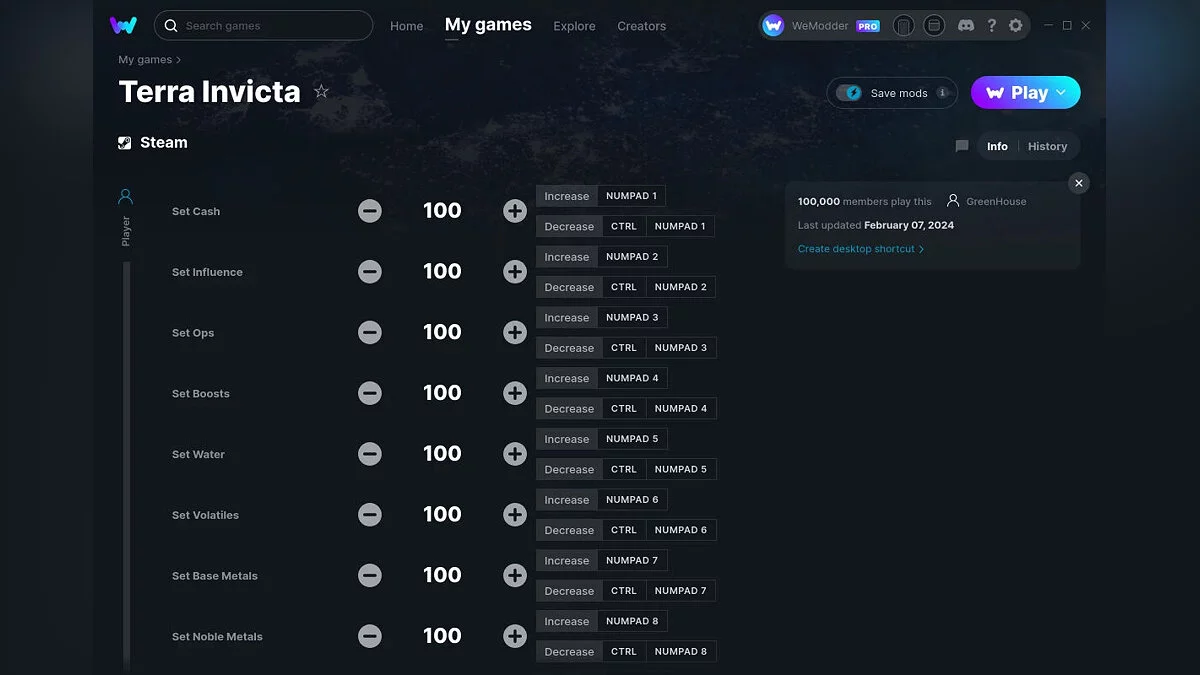
Task: Open the Explore menu item
Action: point(574,26)
